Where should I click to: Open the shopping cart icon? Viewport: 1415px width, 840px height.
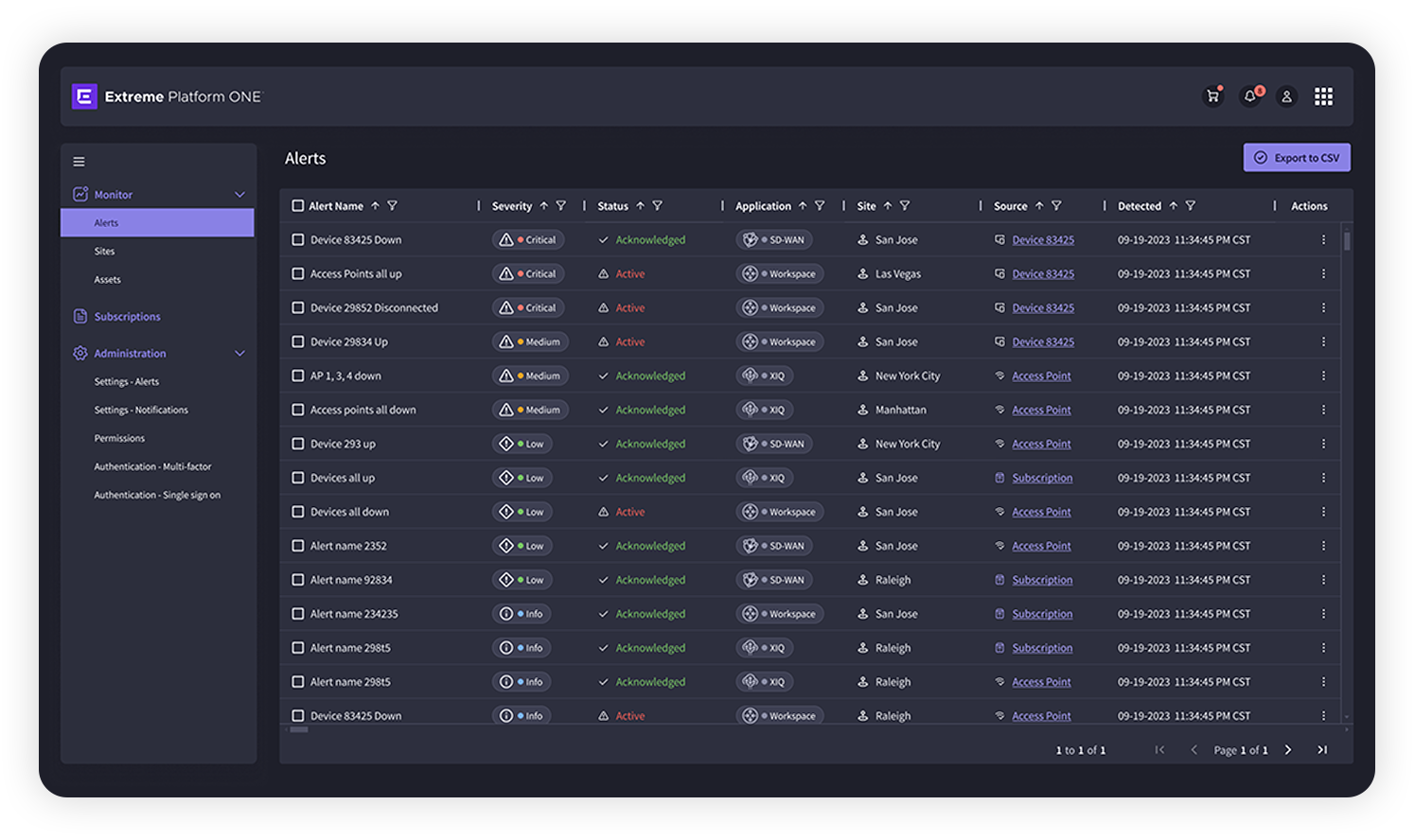pos(1212,96)
